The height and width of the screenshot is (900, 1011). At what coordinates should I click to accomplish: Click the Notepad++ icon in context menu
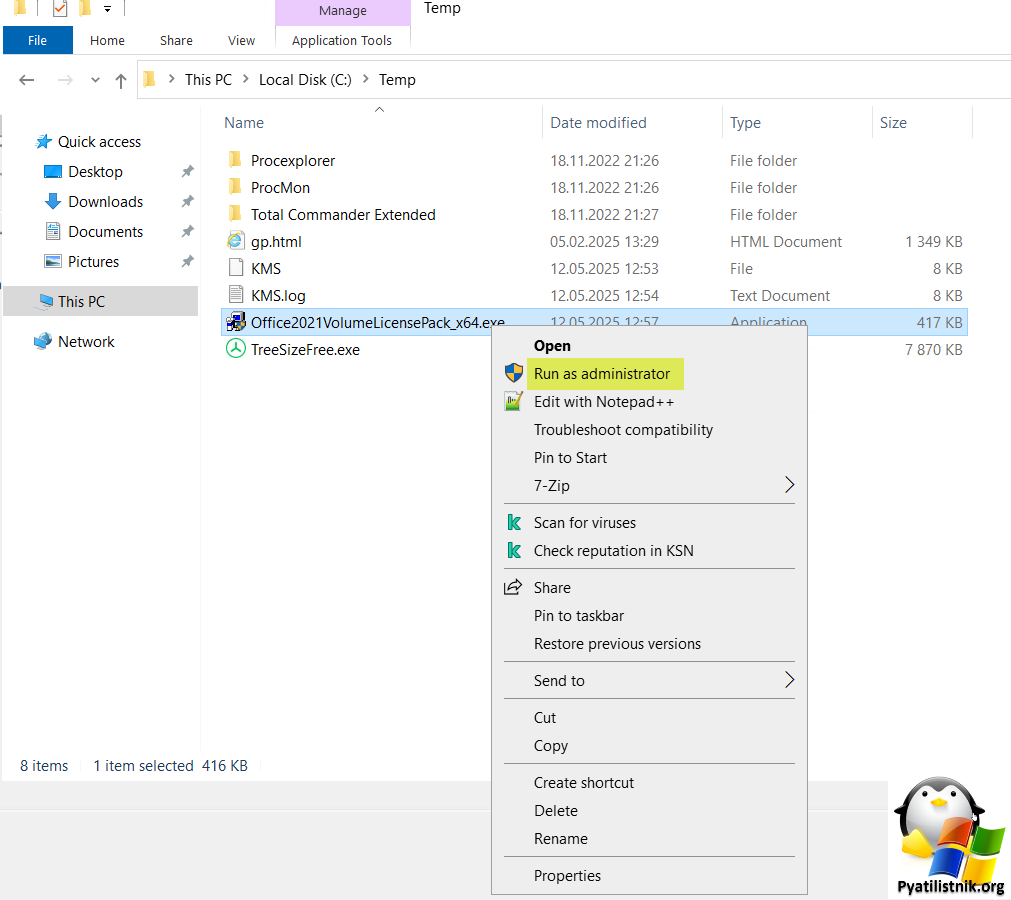click(x=513, y=402)
